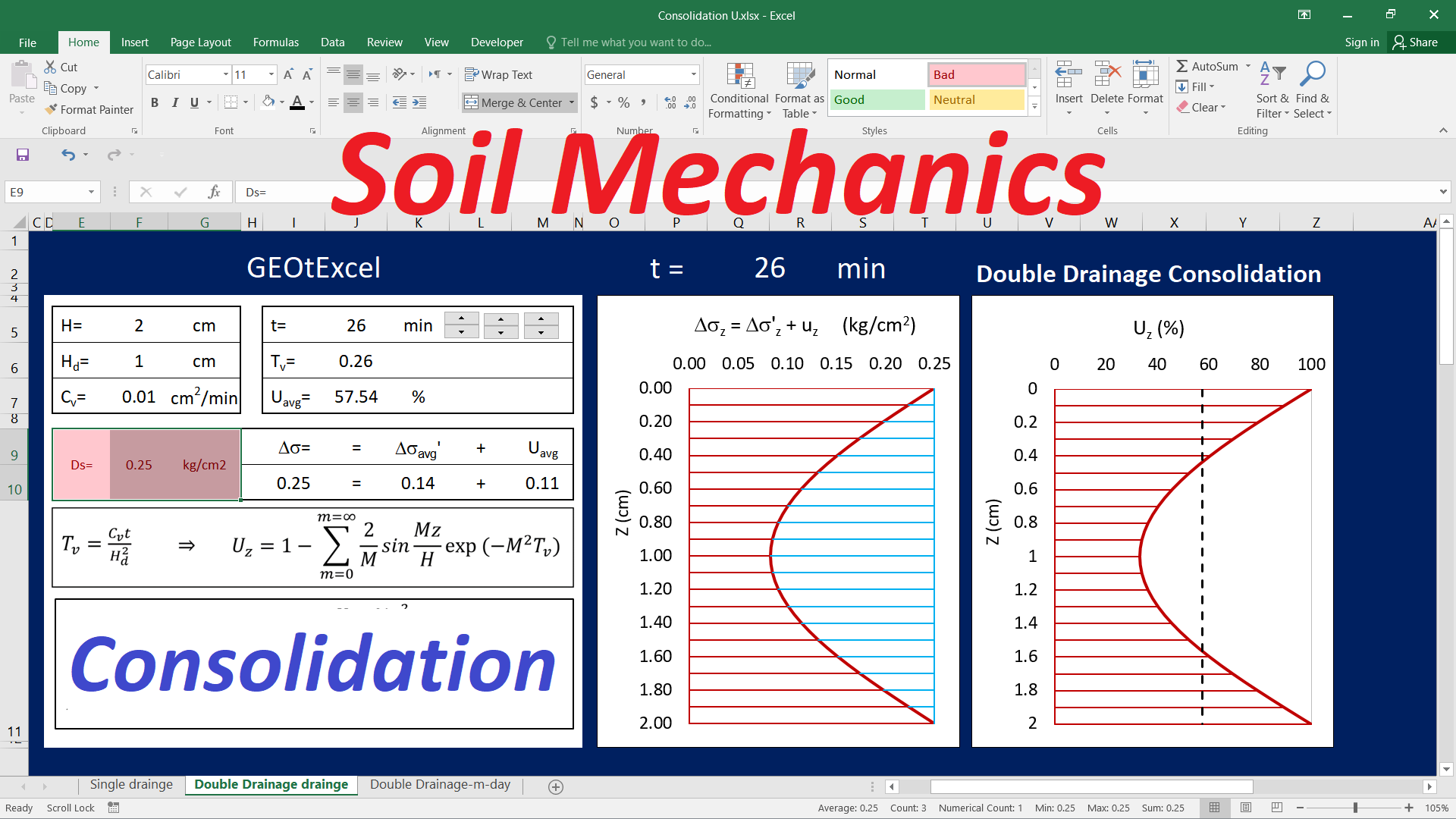Screen dimensions: 1456x819
Task: Toggle Underline formatting
Action: point(195,102)
